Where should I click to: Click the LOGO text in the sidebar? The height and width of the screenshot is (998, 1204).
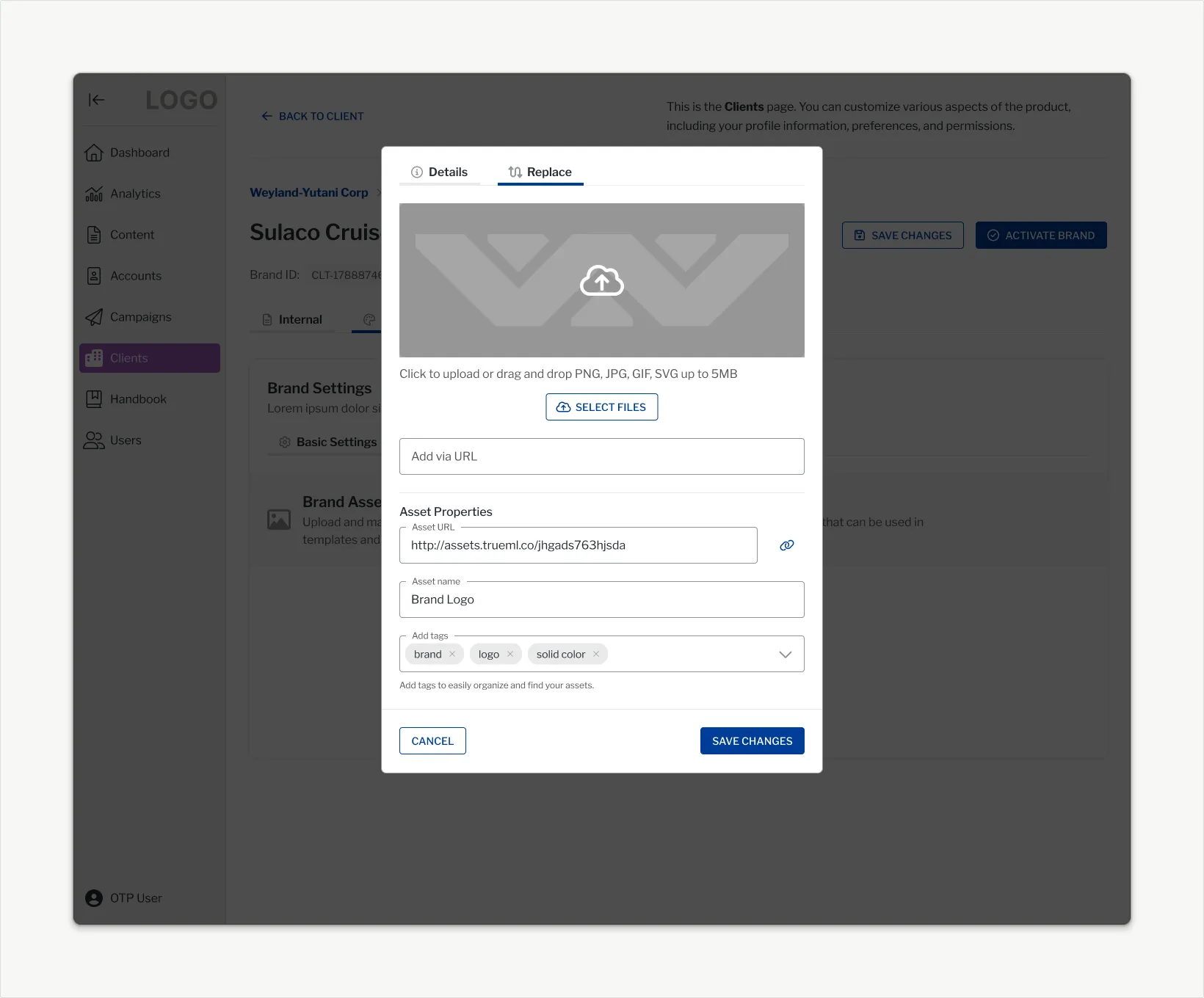(x=181, y=100)
